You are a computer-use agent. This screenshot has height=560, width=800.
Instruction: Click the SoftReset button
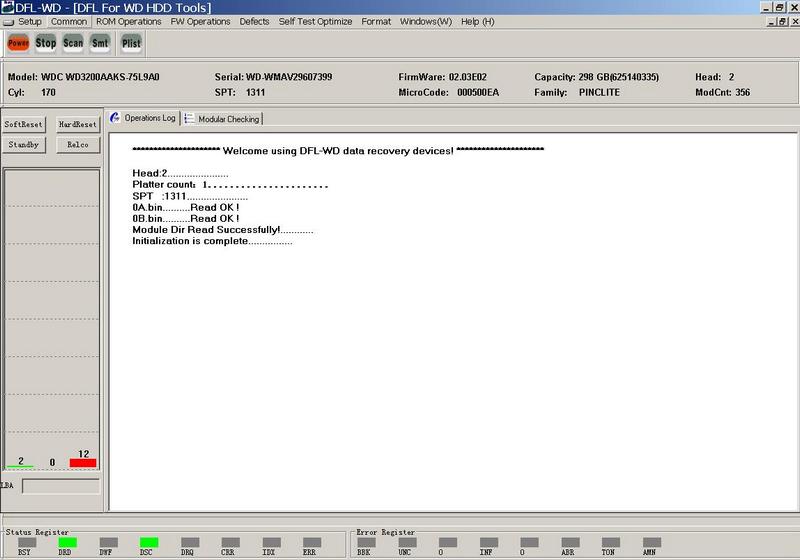(23, 124)
